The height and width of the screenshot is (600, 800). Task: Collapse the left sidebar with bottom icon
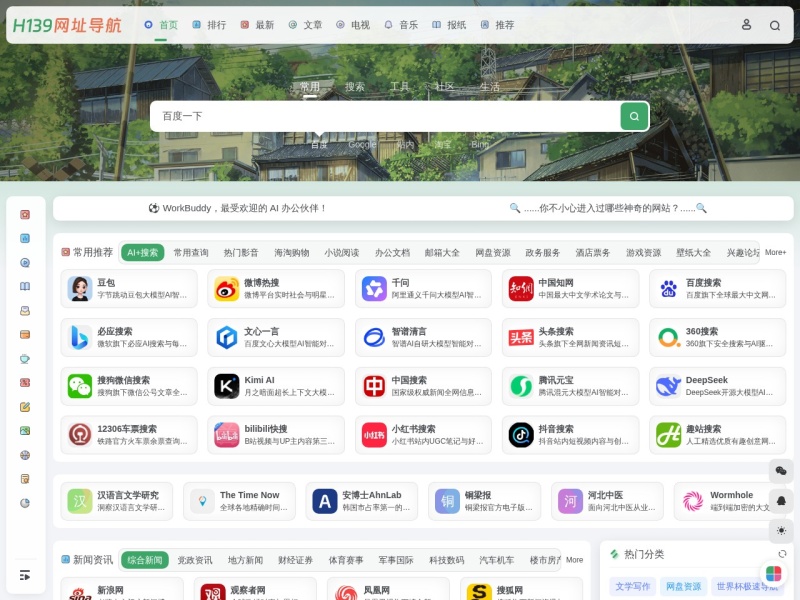(x=24, y=576)
